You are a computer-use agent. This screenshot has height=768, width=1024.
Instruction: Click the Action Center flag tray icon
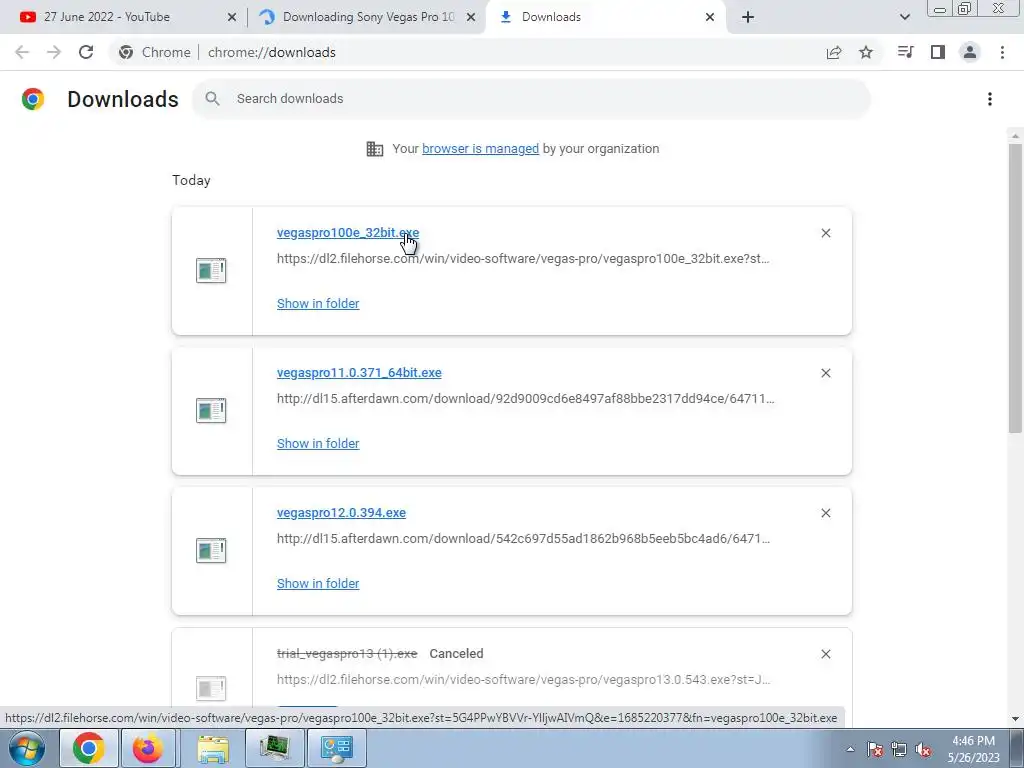(x=875, y=749)
